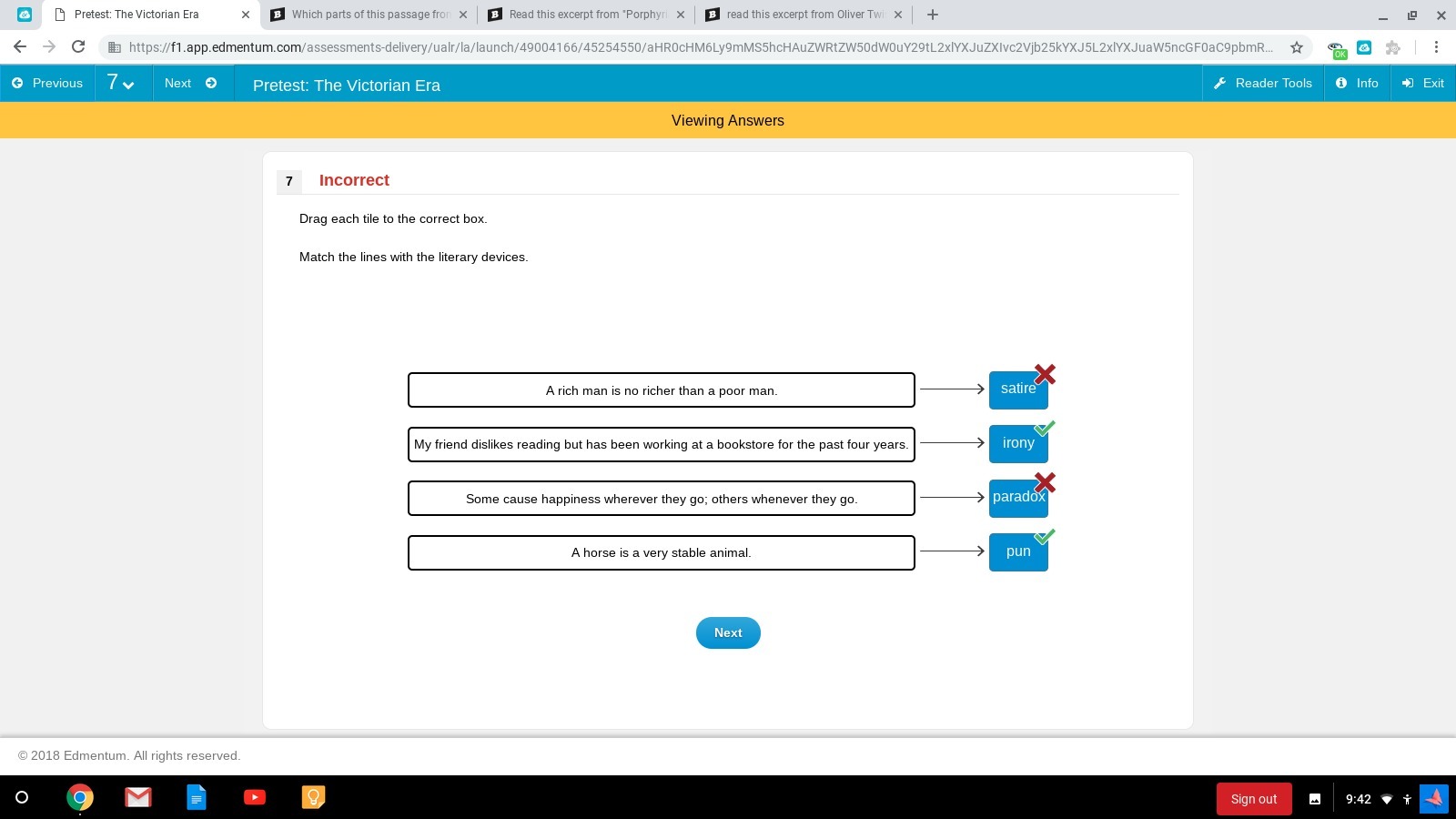Close the 'Which parts of this passage' tab
Viewport: 1456px width, 819px height.
click(x=463, y=15)
